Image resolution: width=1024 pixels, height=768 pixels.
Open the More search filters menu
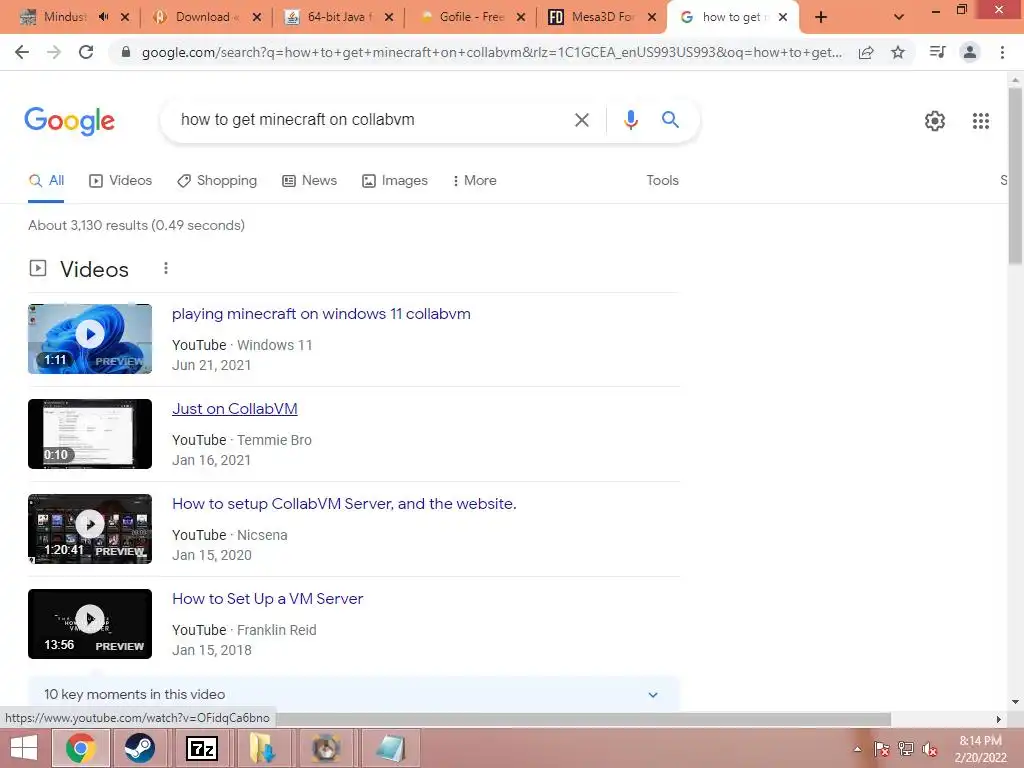click(x=474, y=180)
